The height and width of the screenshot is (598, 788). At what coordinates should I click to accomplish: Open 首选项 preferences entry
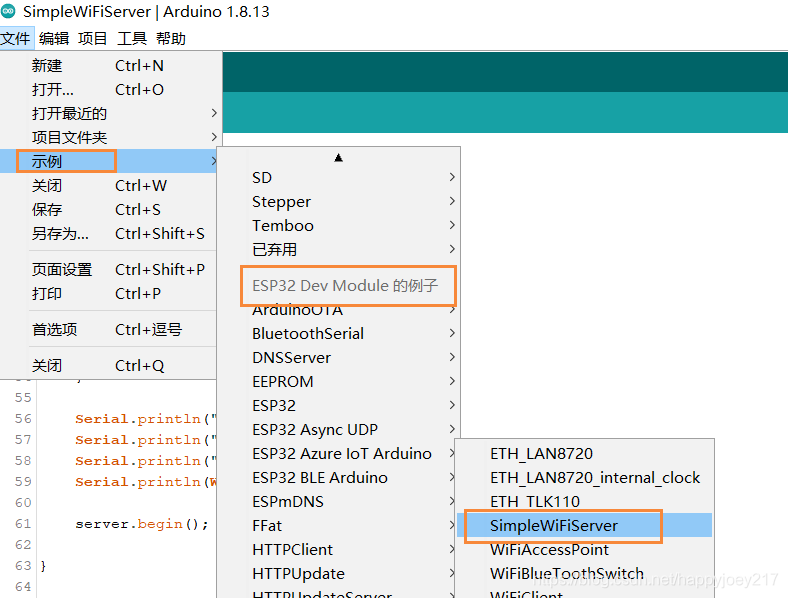(x=110, y=330)
